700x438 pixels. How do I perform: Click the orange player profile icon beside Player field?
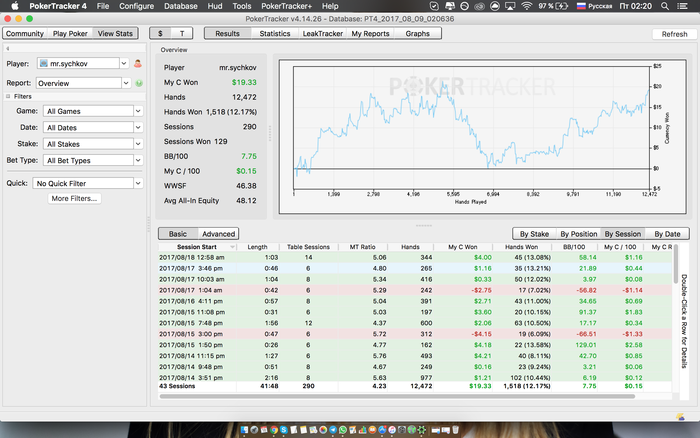click(138, 64)
